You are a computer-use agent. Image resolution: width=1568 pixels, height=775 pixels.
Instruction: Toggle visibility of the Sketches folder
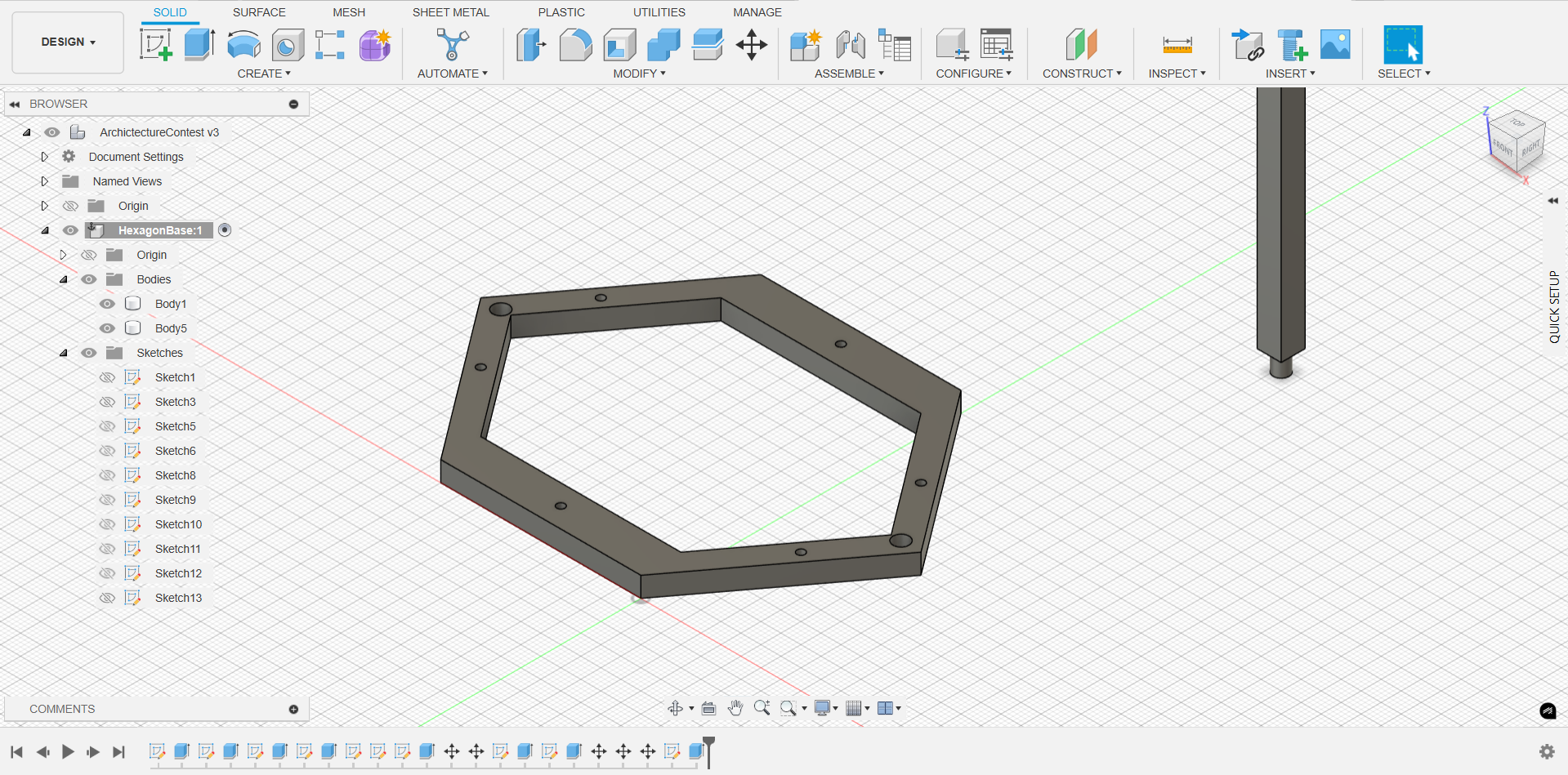tap(89, 353)
